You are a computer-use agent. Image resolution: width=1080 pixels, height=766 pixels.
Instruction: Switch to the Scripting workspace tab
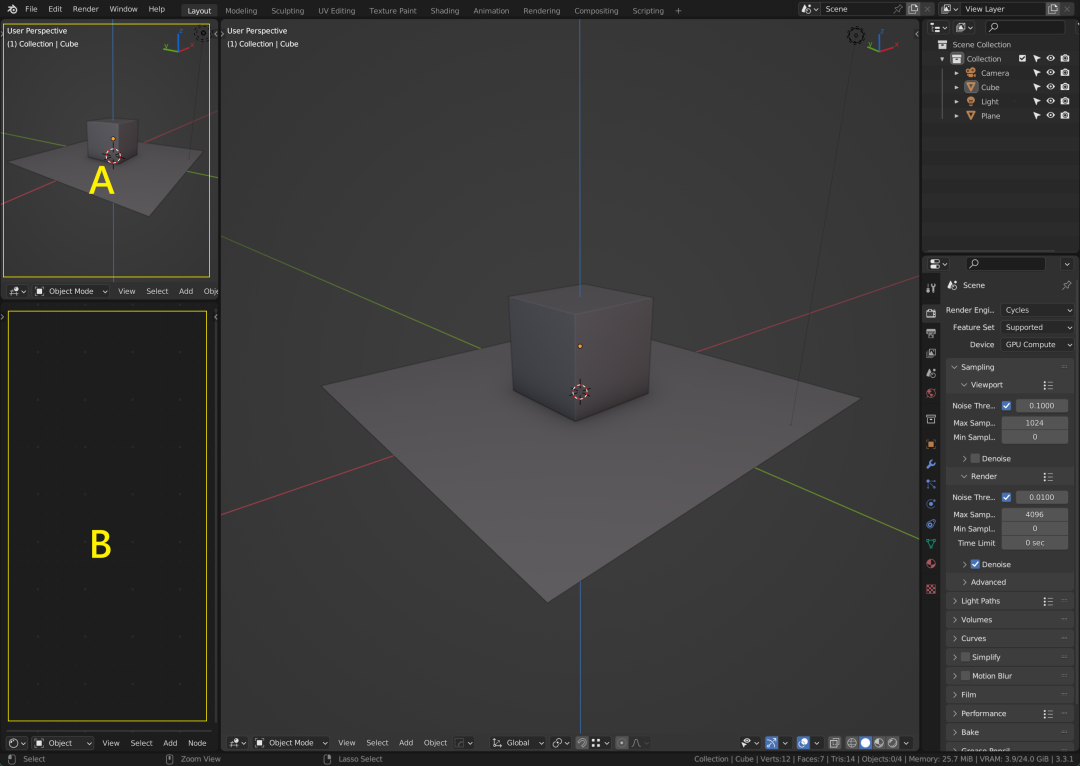click(x=647, y=10)
